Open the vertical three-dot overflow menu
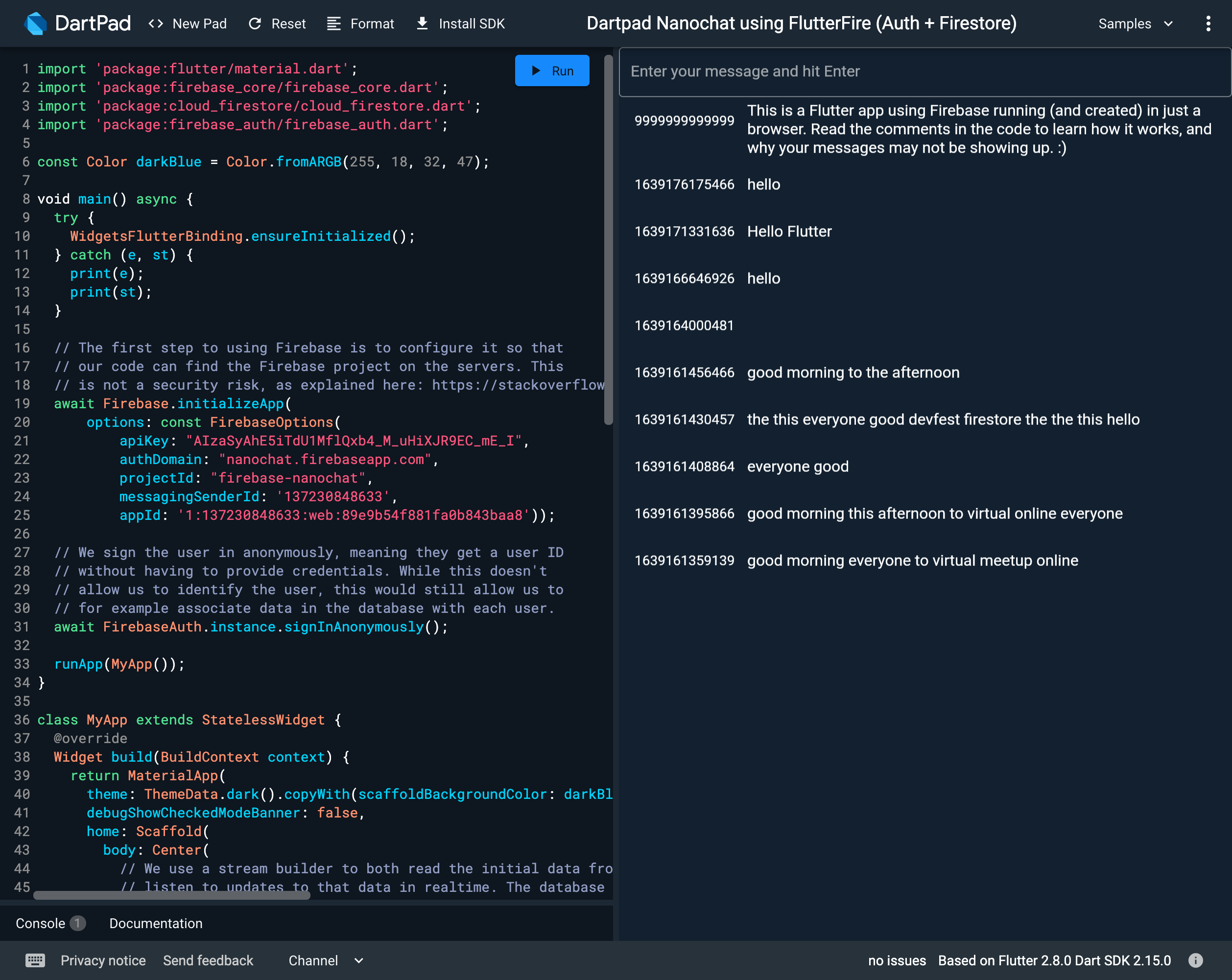 tap(1208, 23)
